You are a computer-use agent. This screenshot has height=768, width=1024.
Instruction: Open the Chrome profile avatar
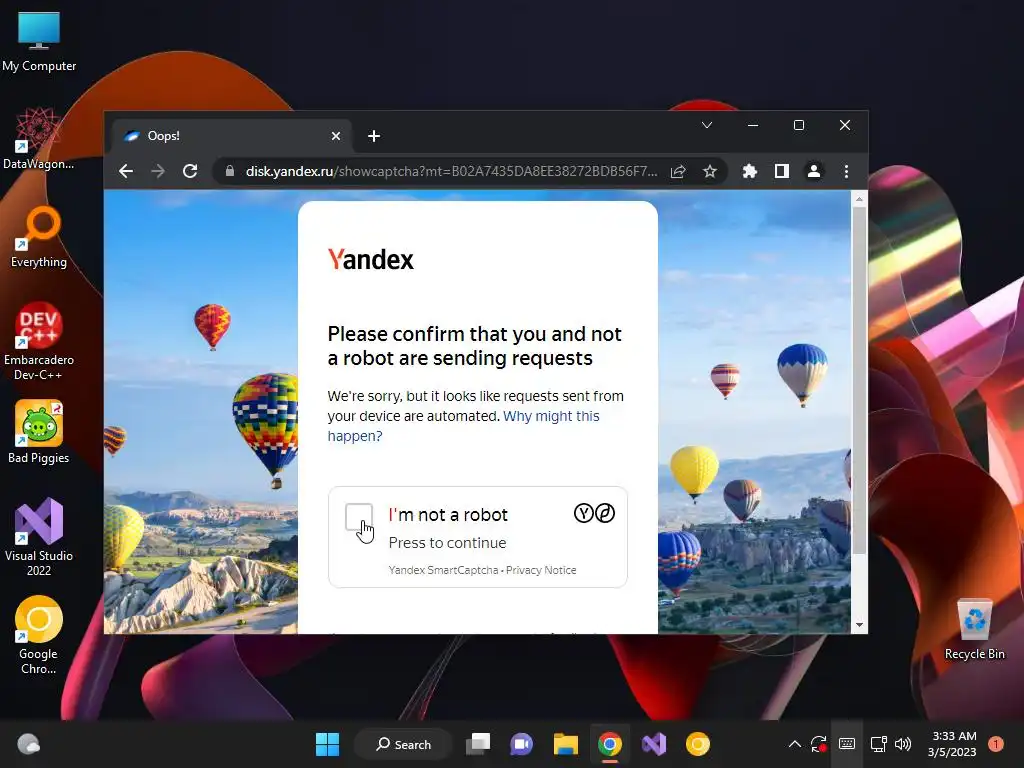click(814, 171)
